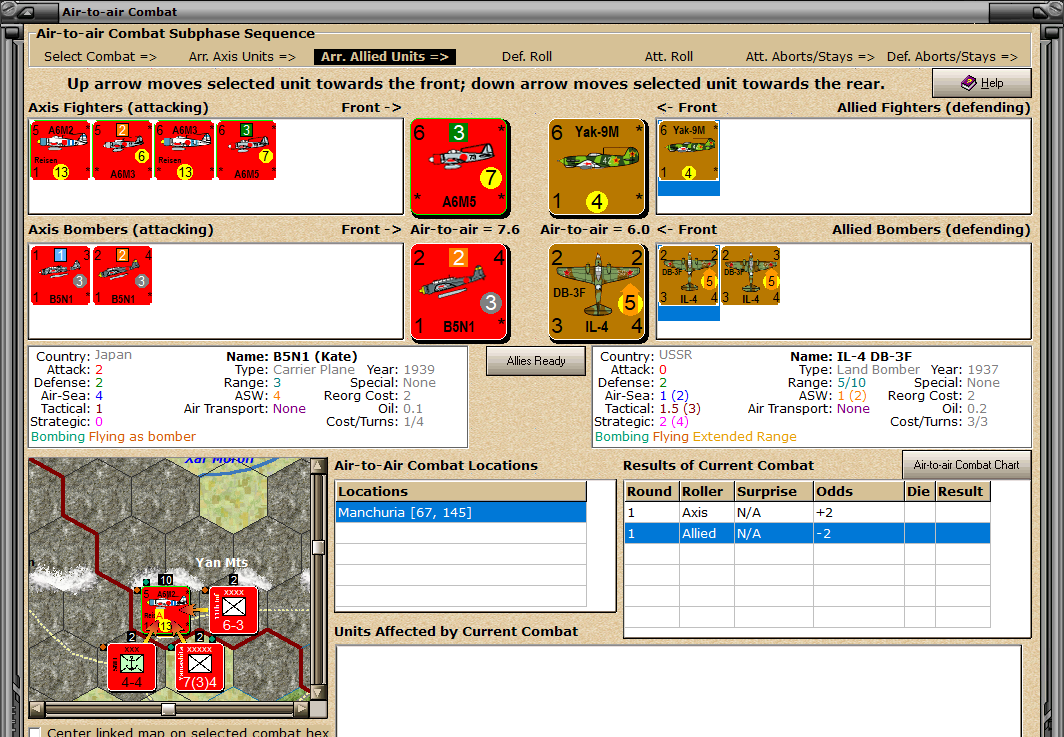The height and width of the screenshot is (737, 1064).
Task: Click the map's horizontal scrollbar left arrow
Action: tap(37, 709)
